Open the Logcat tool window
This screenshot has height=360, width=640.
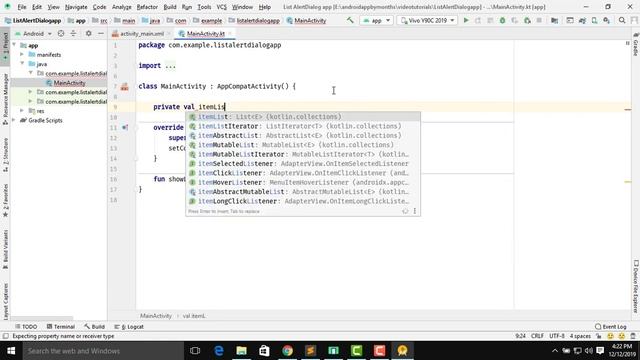click(x=129, y=327)
